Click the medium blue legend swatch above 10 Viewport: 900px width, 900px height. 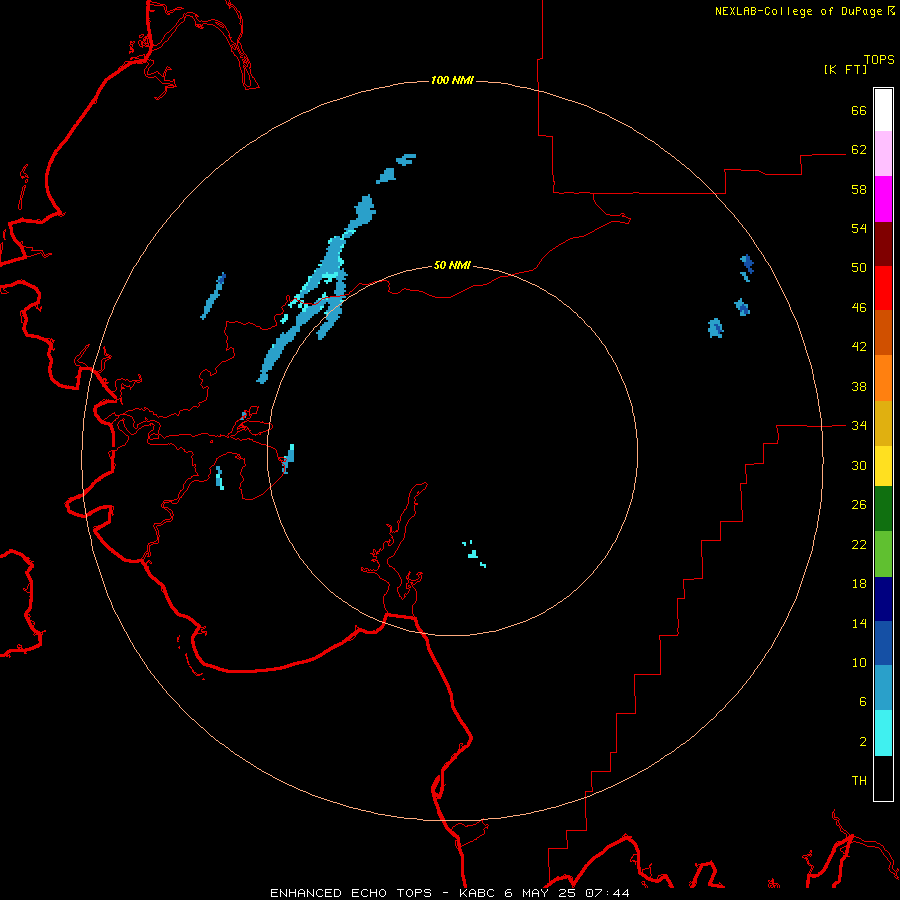tap(883, 643)
